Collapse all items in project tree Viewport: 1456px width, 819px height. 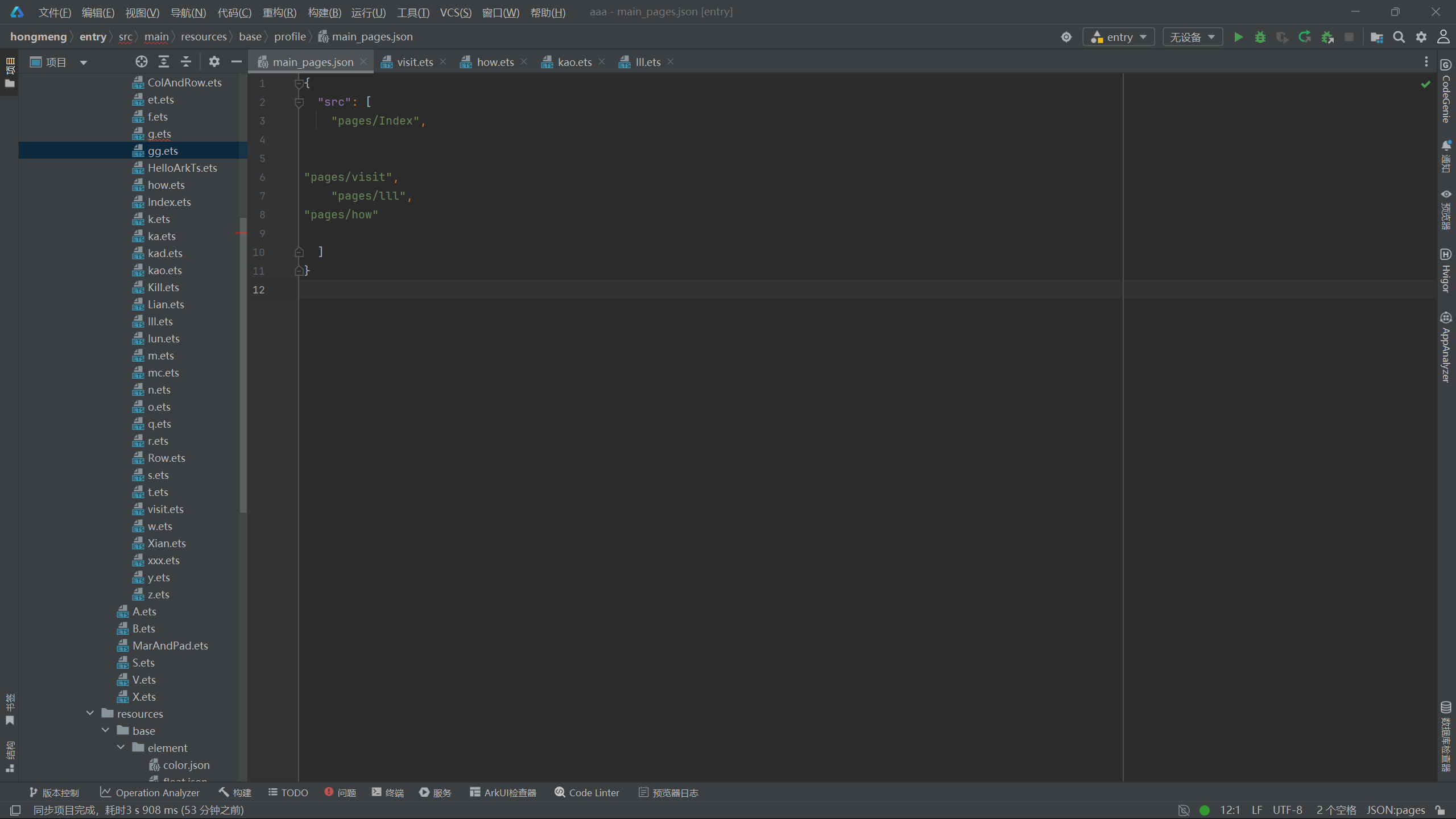[x=186, y=61]
